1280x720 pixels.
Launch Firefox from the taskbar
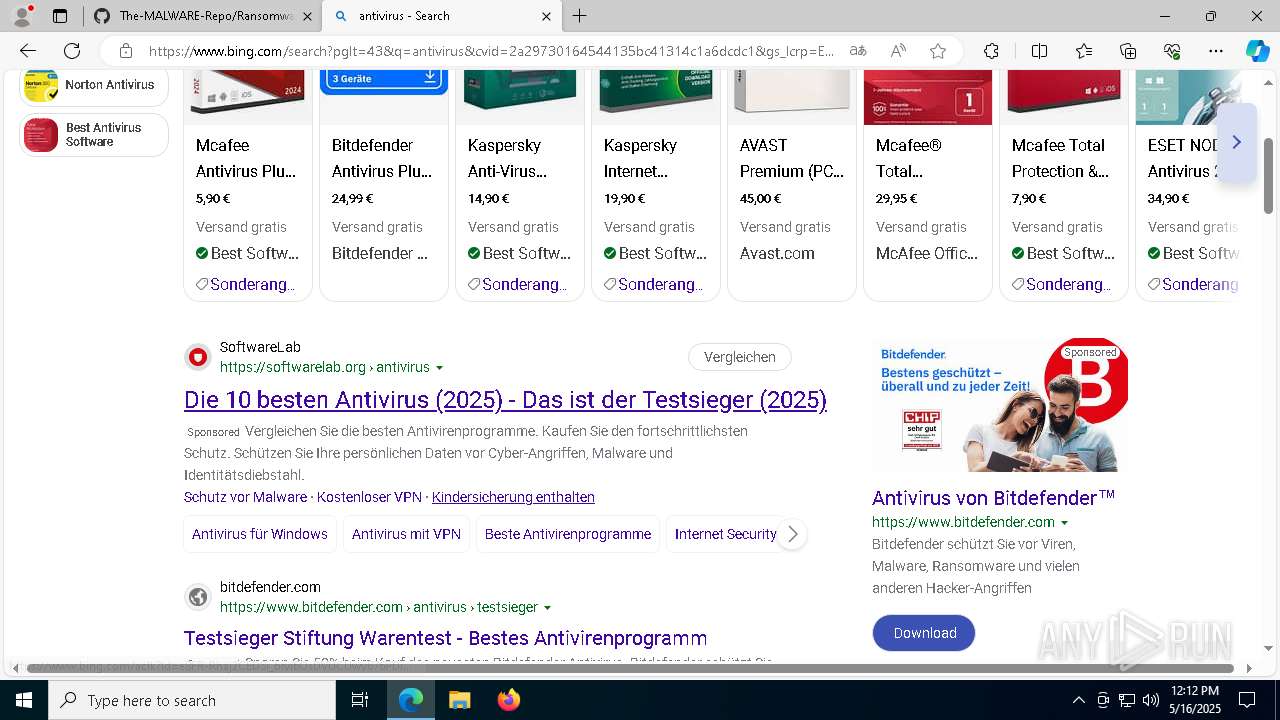[509, 700]
